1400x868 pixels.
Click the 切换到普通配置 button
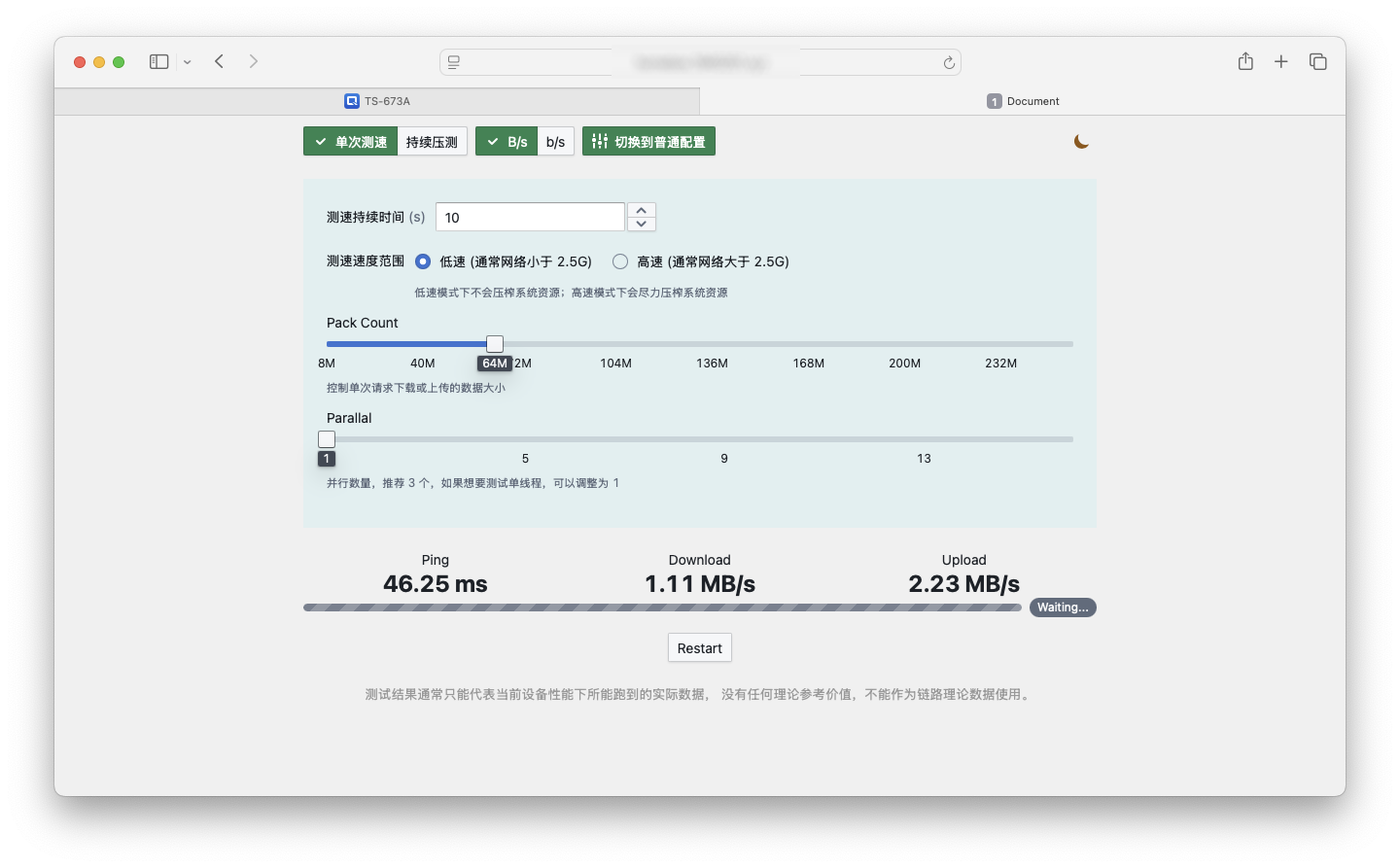[648, 140]
